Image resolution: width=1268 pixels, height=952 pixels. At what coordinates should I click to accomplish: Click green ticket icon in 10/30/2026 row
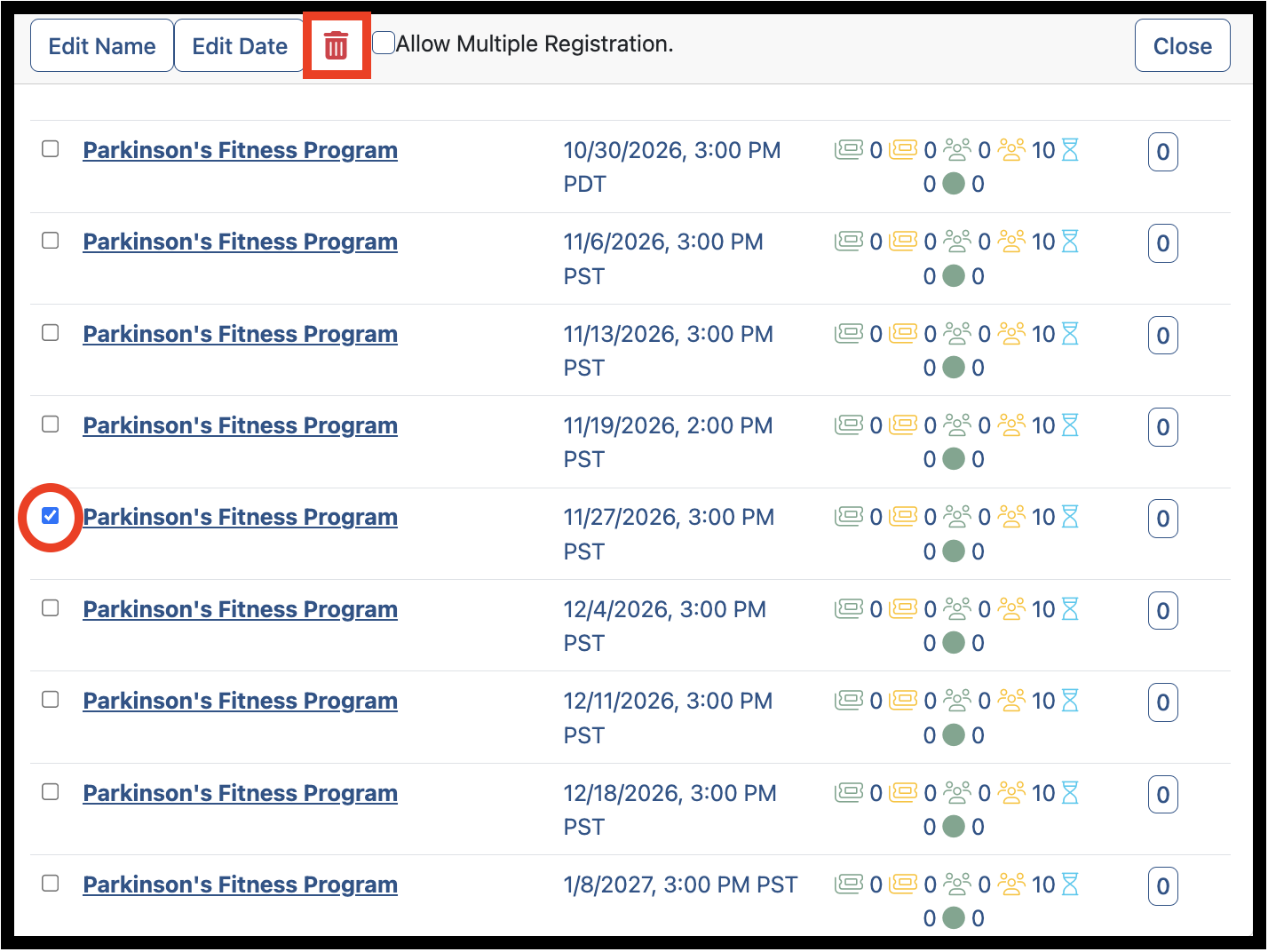tap(849, 149)
